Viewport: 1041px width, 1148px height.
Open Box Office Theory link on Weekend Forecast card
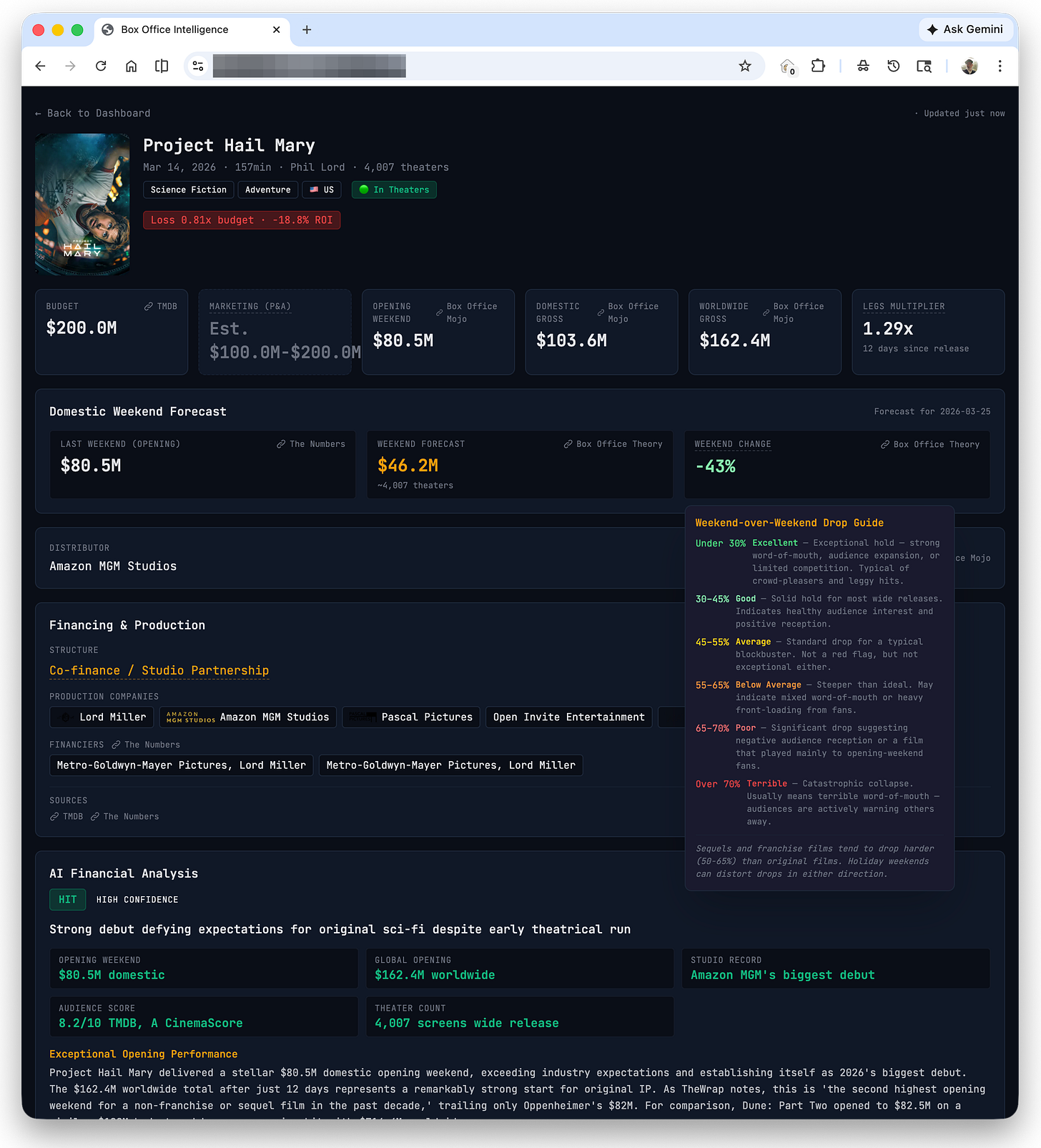click(613, 444)
